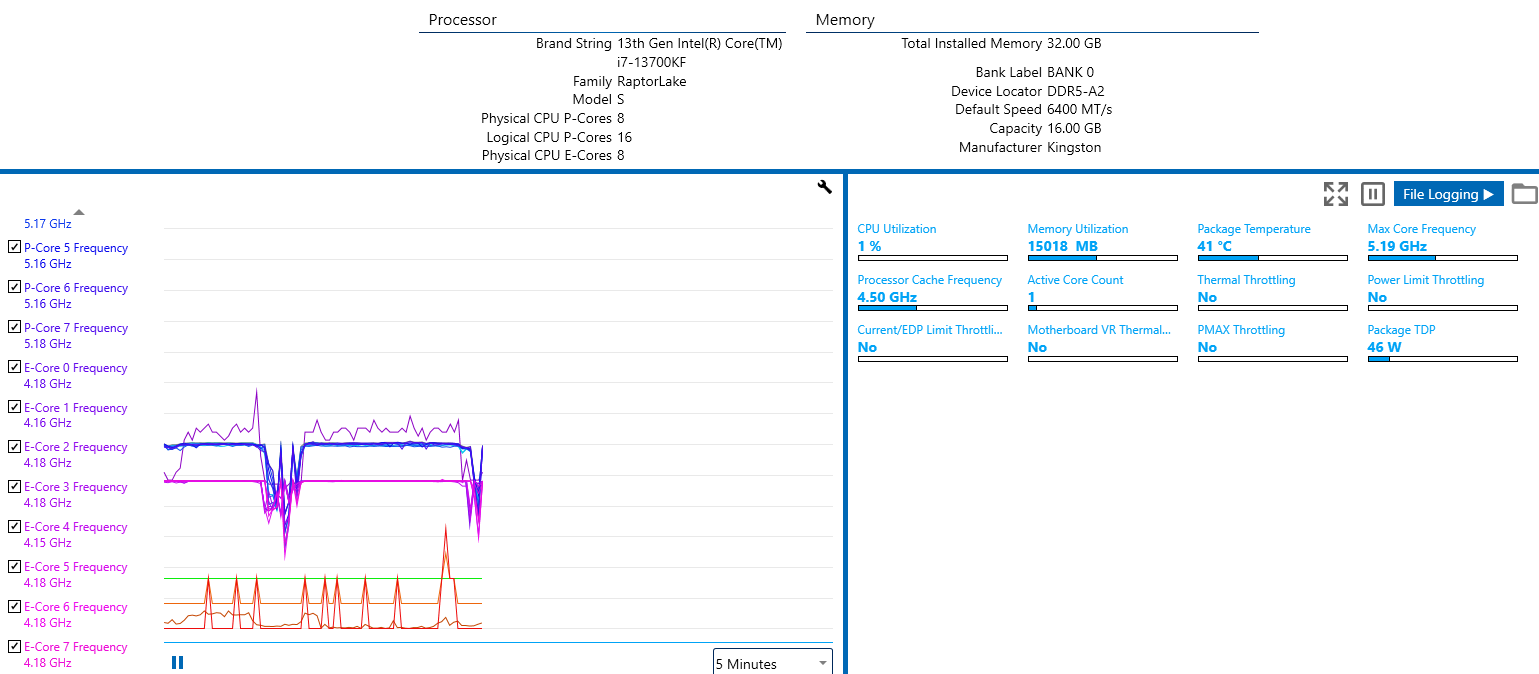Start File Logging

click(1449, 194)
